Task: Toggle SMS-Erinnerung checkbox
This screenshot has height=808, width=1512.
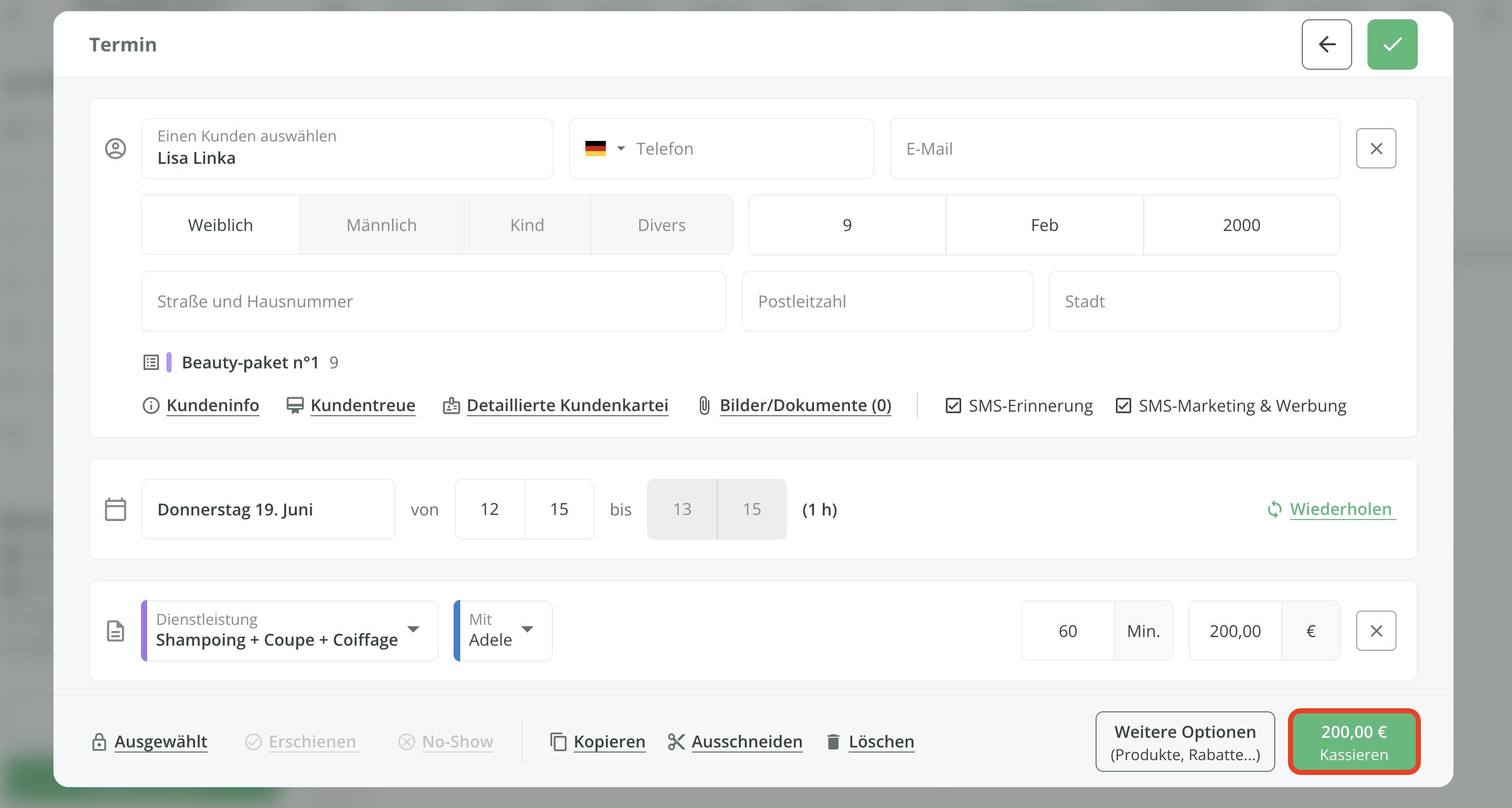Action: click(953, 406)
